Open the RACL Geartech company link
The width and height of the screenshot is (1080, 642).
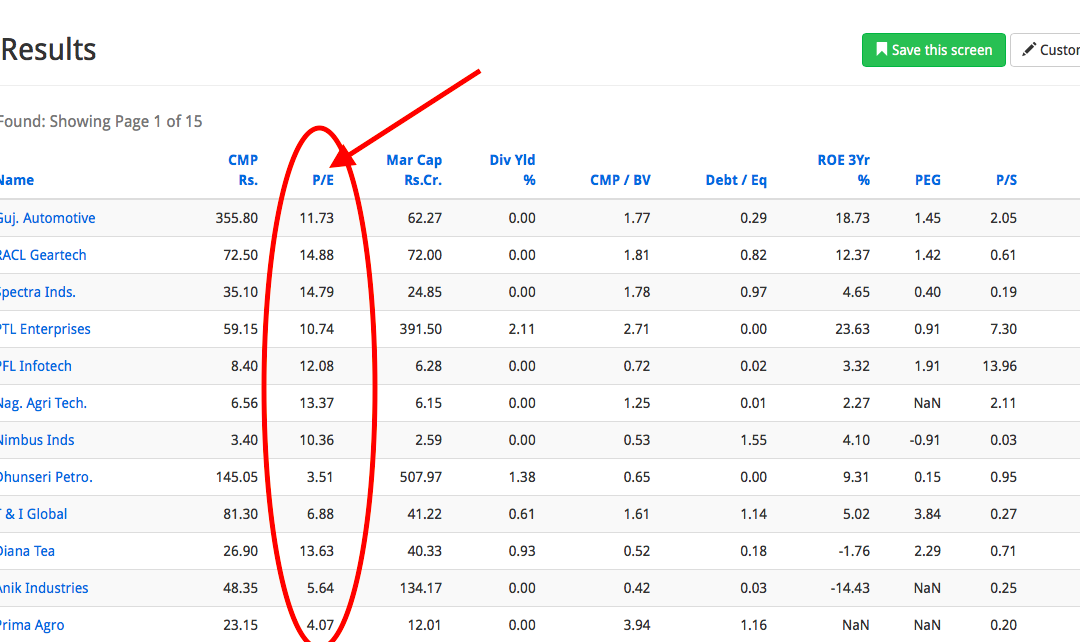click(x=43, y=255)
